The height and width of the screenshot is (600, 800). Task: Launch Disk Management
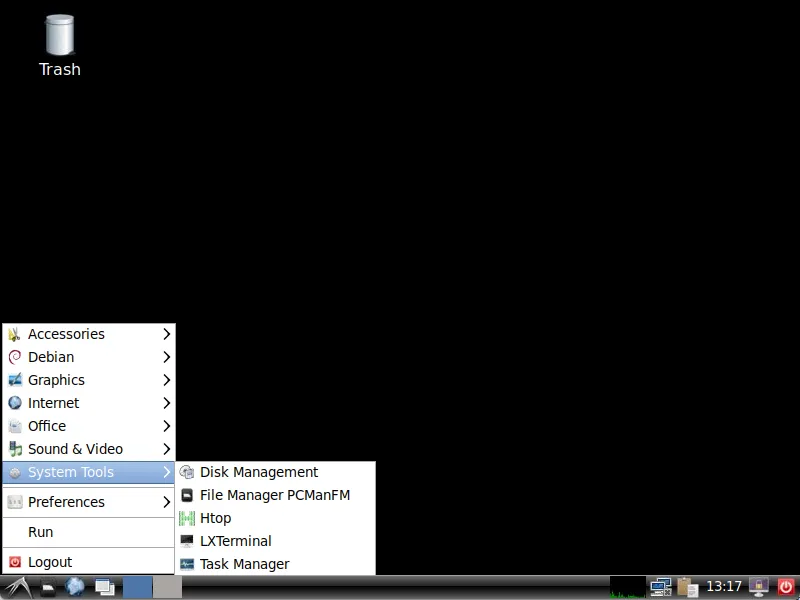coord(276,472)
